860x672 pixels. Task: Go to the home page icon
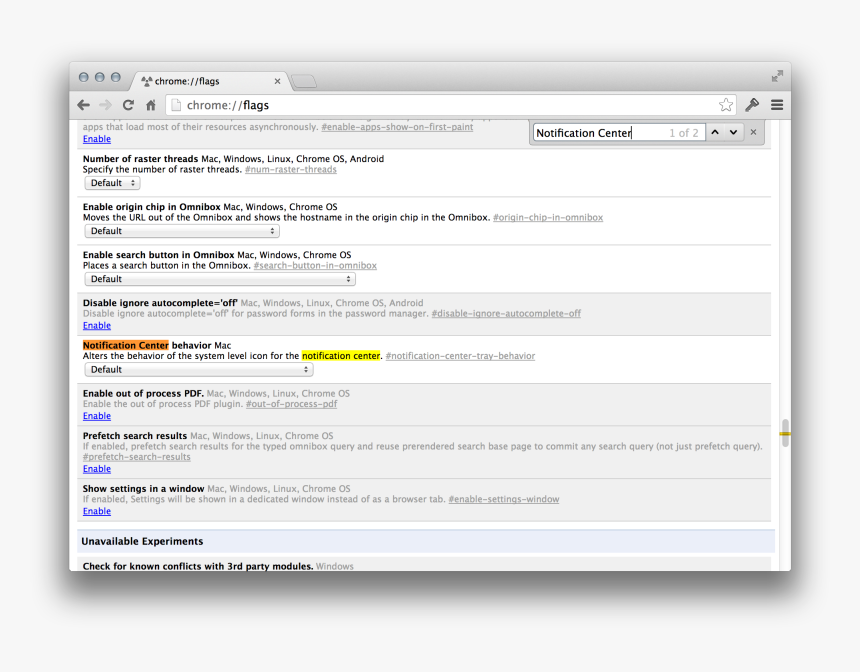(x=151, y=105)
